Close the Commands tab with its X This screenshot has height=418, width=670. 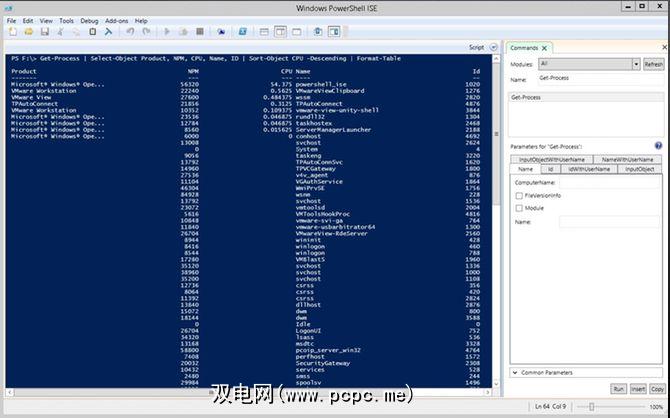544,48
